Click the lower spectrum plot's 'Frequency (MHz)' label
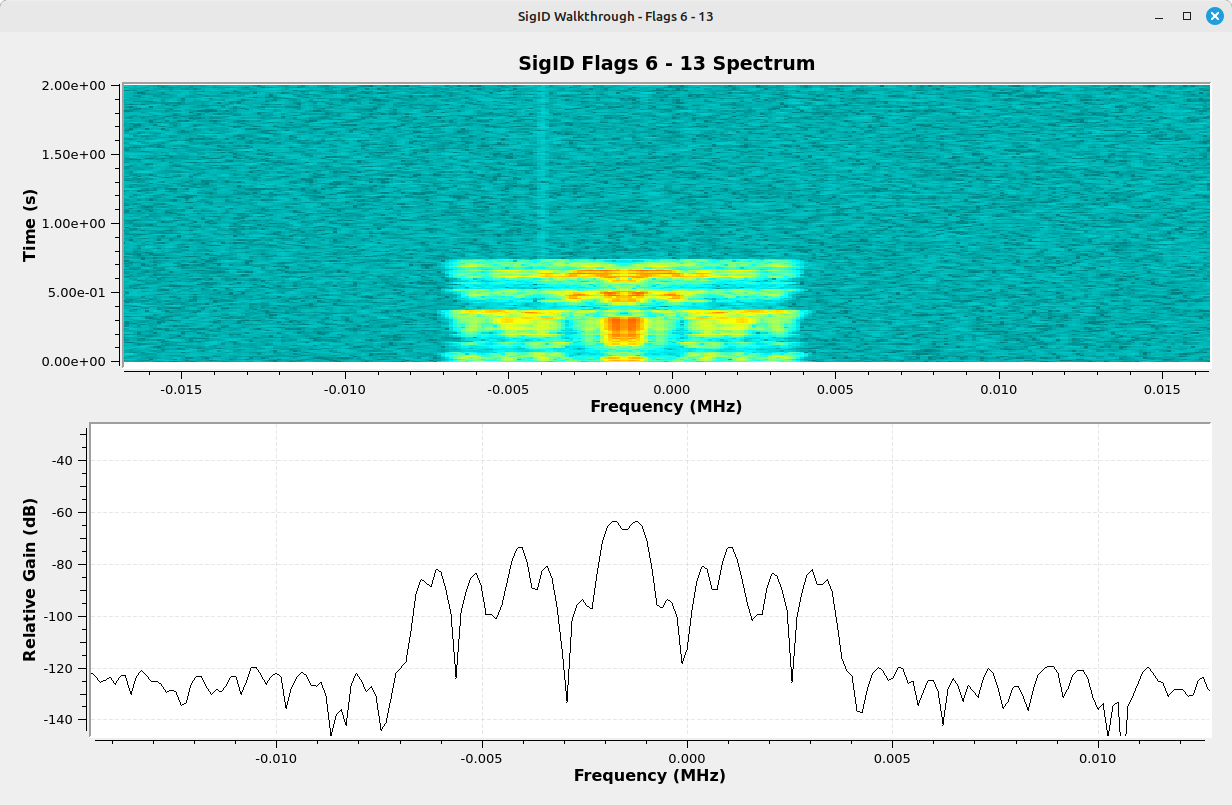Screen dimensions: 1232x805 coord(649,775)
